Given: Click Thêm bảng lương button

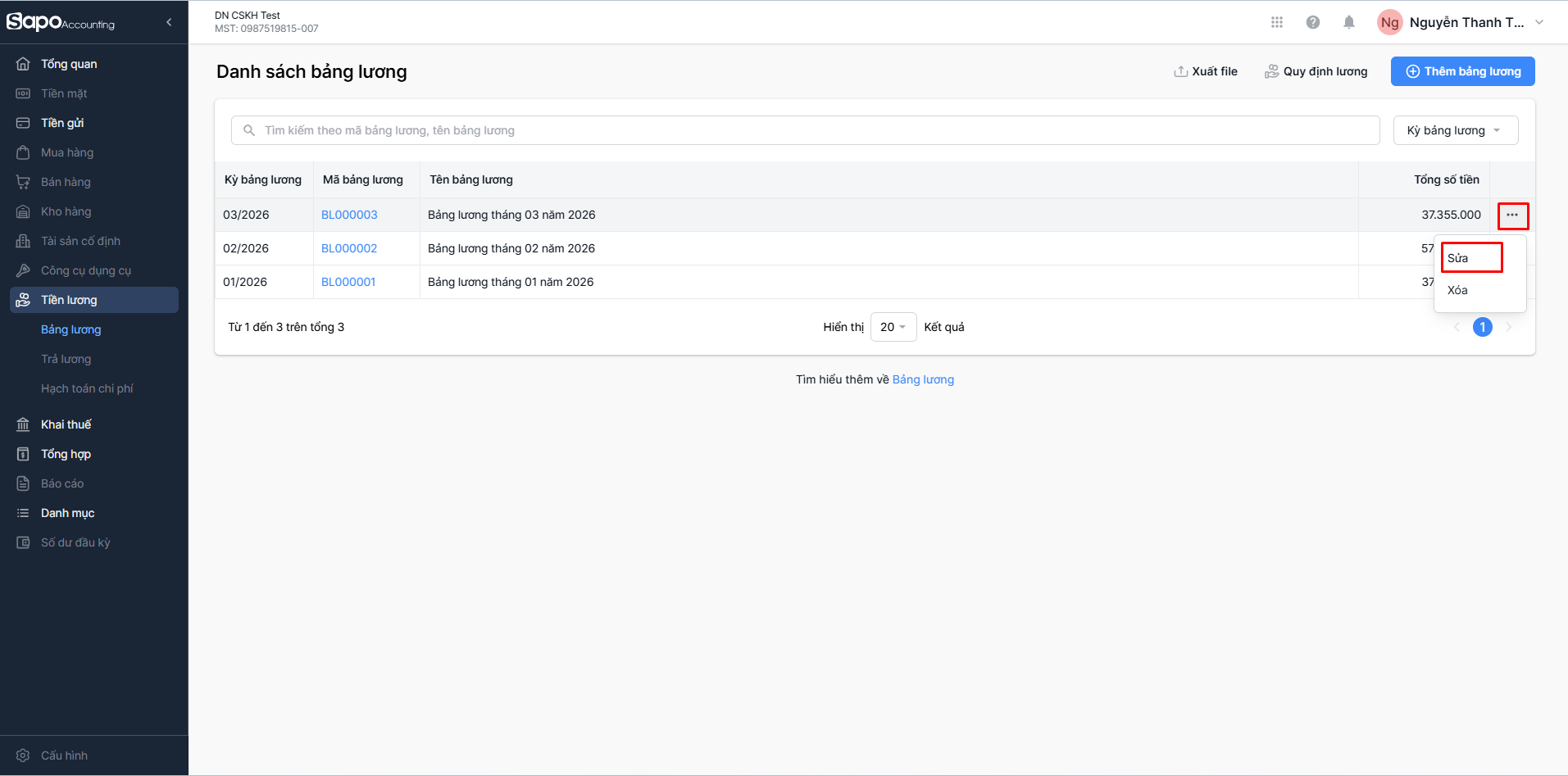Looking at the screenshot, I should coord(1462,71).
